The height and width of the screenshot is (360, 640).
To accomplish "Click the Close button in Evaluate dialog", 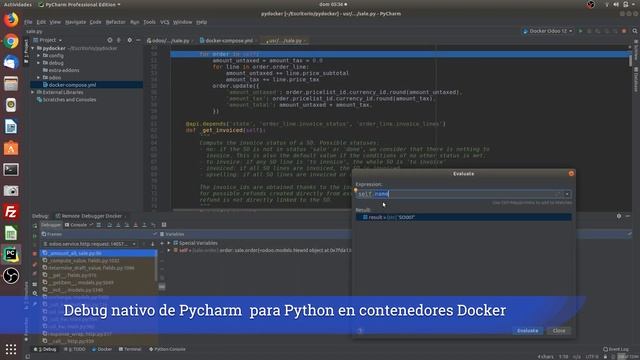I will (x=559, y=331).
